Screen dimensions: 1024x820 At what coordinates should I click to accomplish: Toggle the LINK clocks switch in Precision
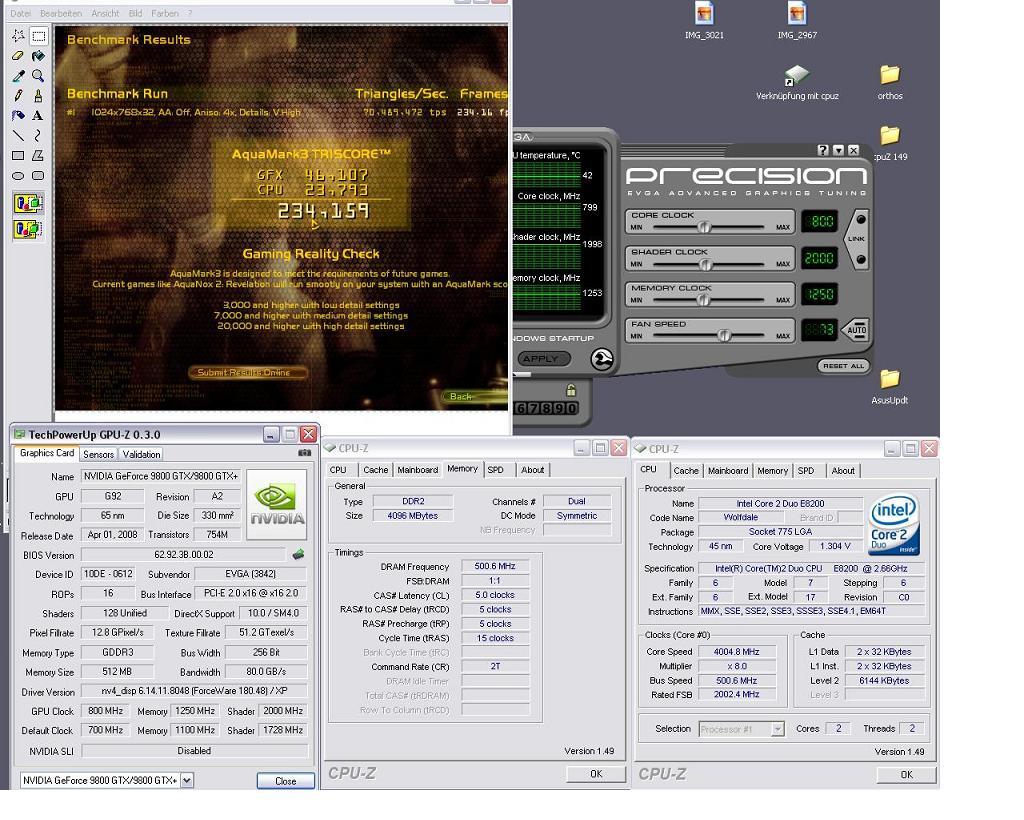point(857,239)
